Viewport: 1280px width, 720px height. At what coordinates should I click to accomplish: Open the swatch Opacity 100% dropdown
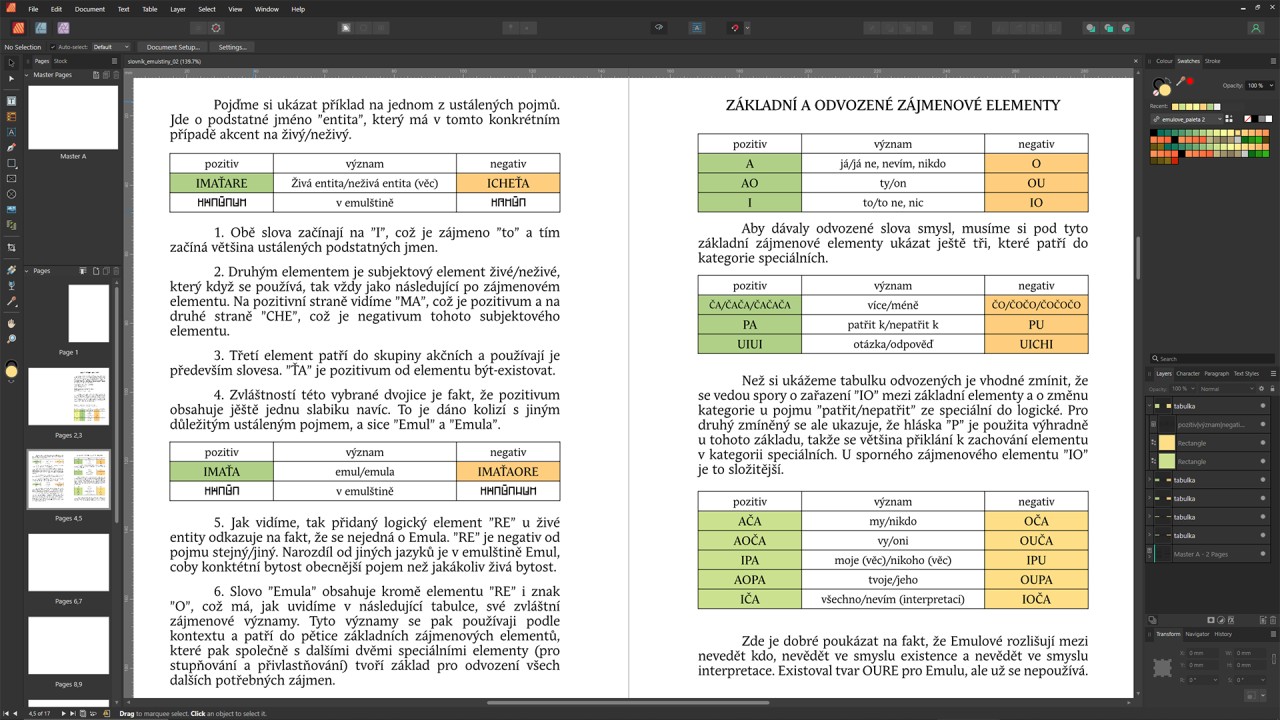[x=1261, y=85]
